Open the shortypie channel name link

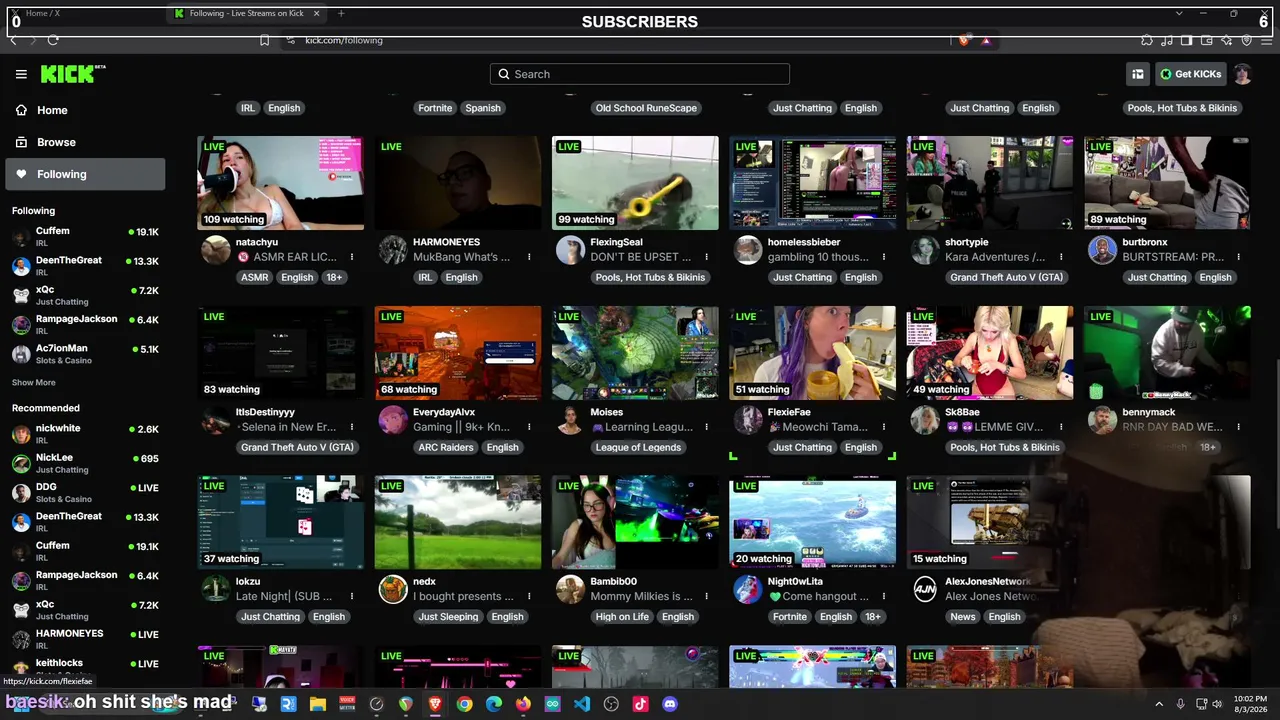967,242
